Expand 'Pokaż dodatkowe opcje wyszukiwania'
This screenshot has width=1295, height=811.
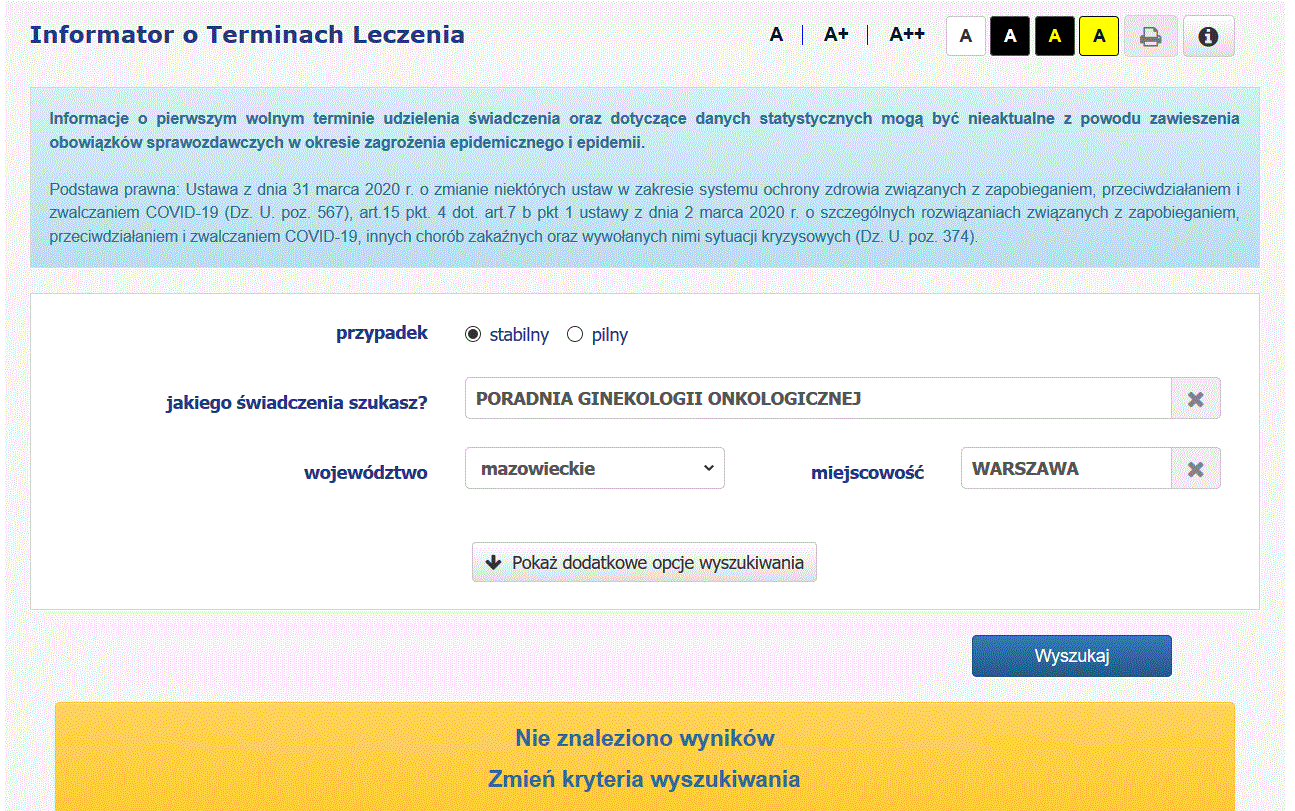[x=645, y=562]
